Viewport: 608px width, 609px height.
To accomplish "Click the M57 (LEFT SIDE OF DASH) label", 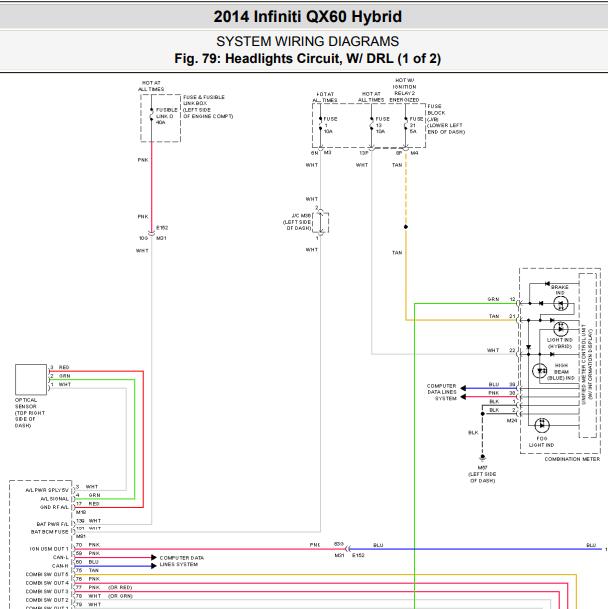I will (482, 474).
